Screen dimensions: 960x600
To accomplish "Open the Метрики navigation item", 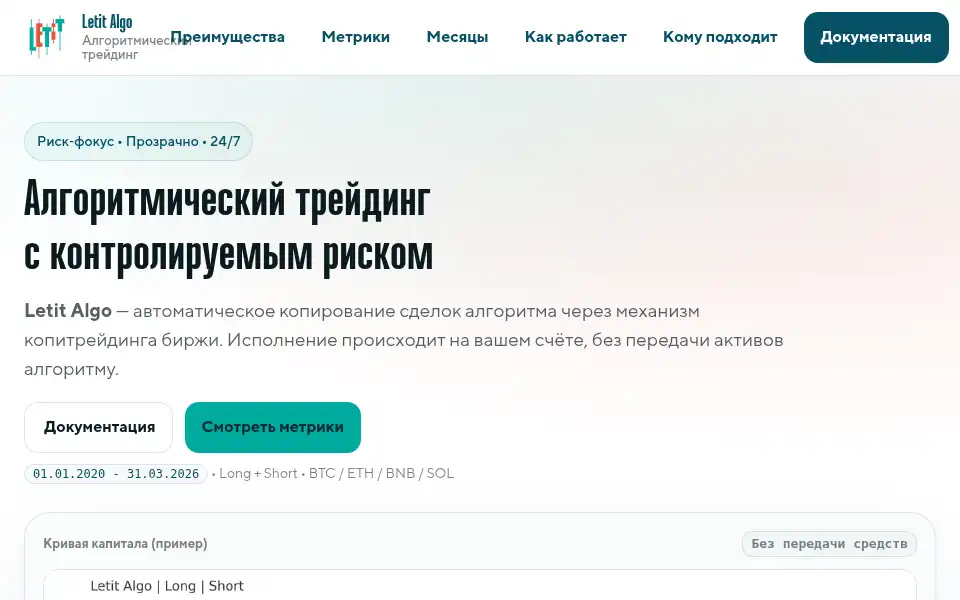I will point(356,37).
